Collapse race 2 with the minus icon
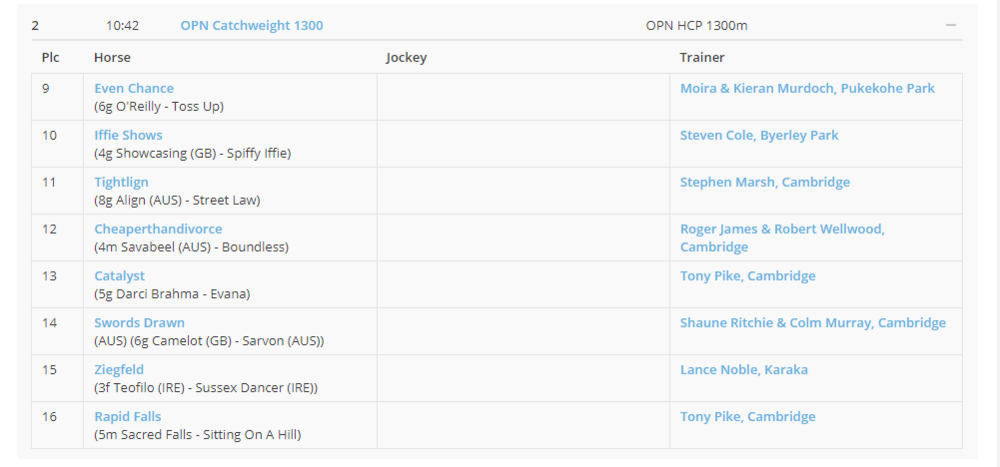The image size is (1000, 467). click(950, 25)
